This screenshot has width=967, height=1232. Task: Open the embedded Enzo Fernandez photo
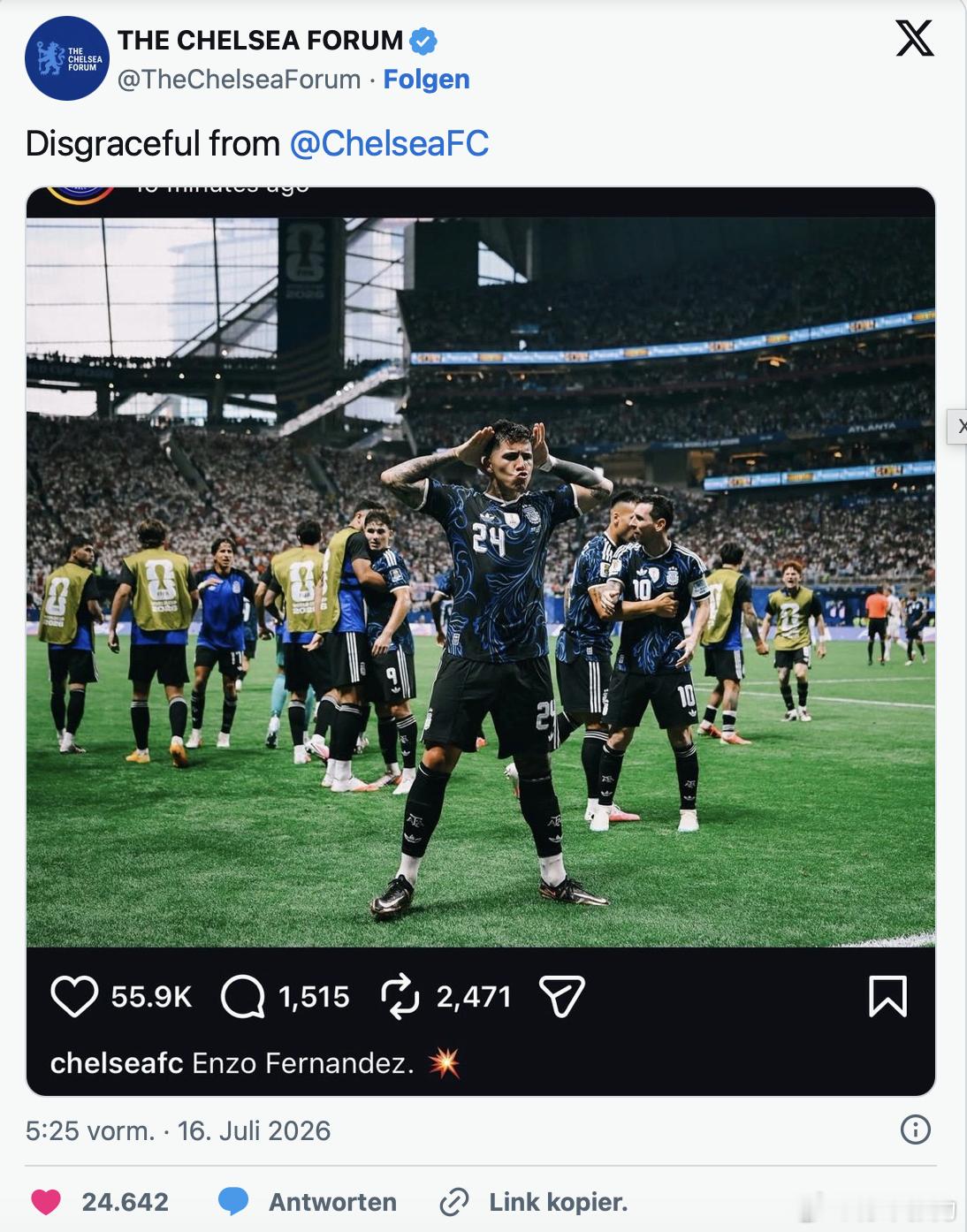click(x=481, y=582)
